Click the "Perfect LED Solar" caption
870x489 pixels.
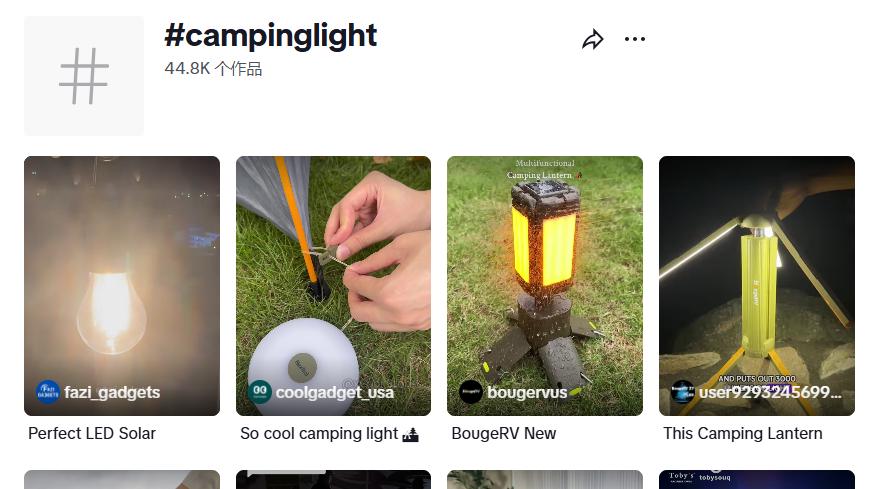point(92,433)
